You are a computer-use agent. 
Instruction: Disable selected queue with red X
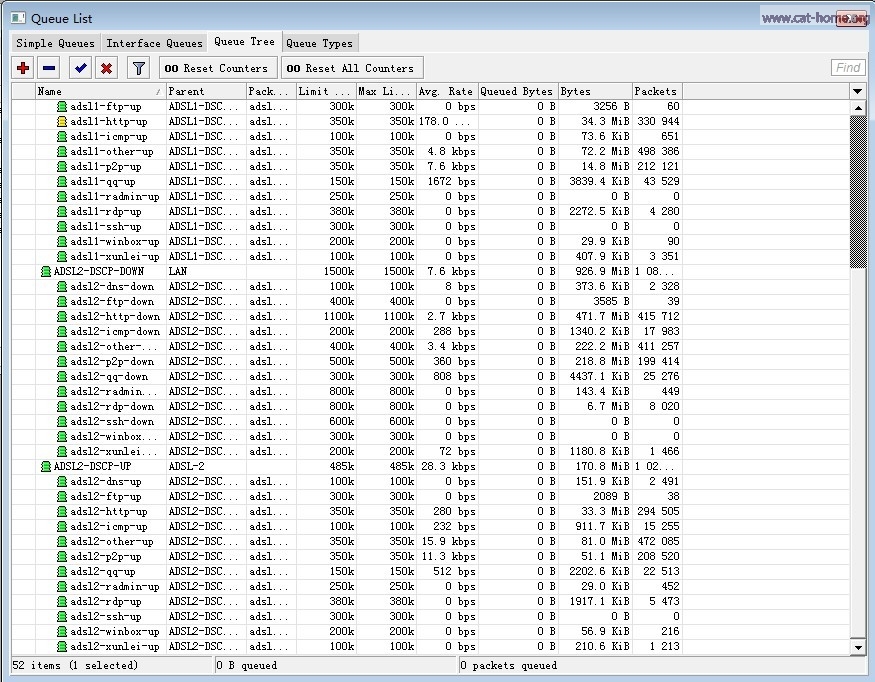(106, 68)
